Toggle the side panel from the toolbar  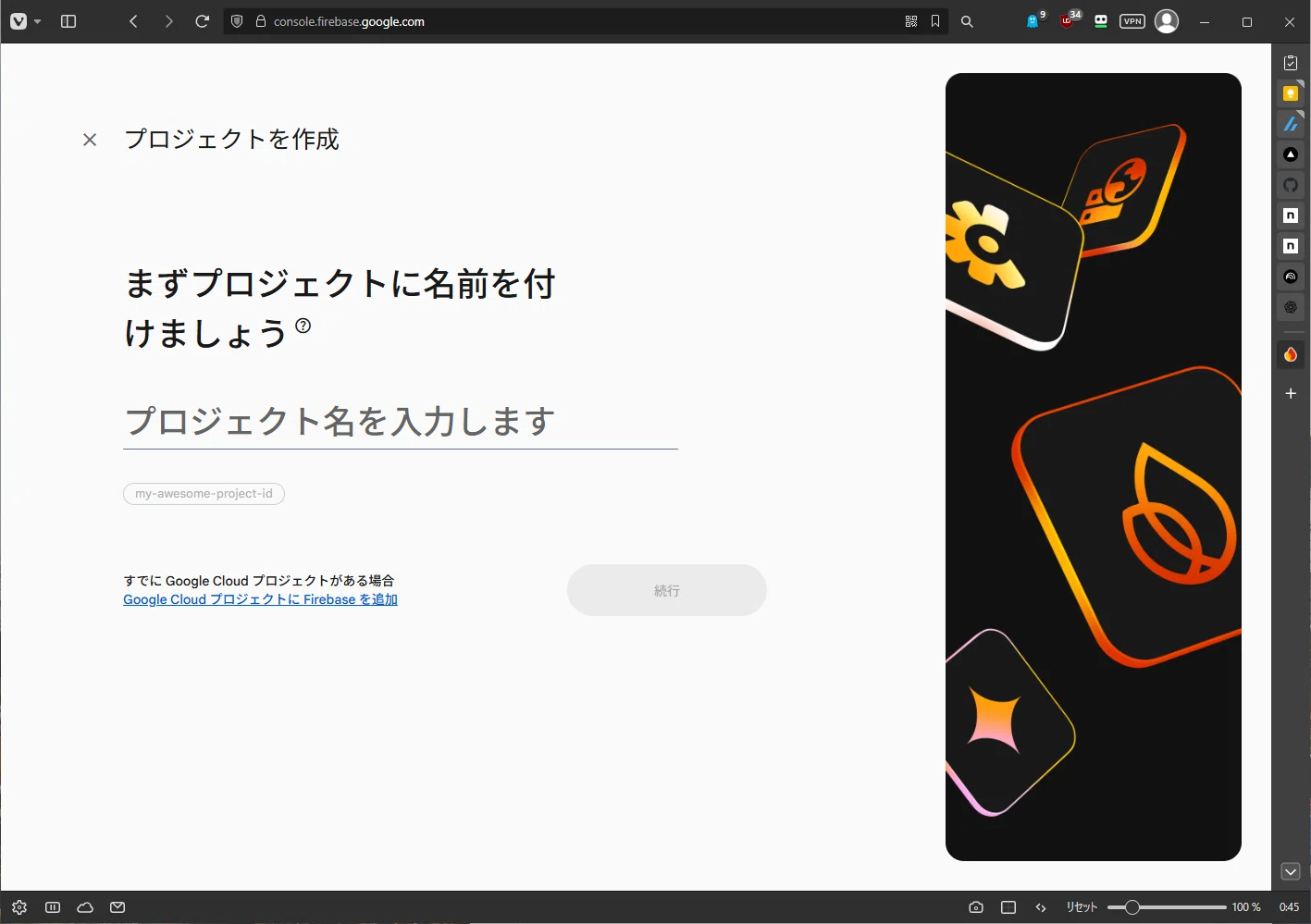[x=68, y=21]
